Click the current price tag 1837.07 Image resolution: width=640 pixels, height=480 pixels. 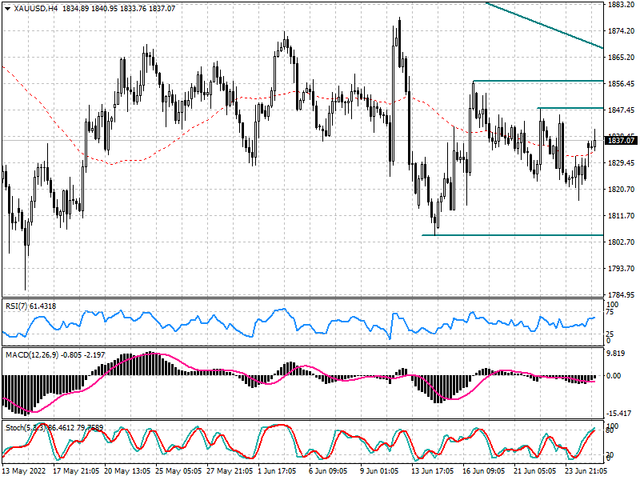point(621,141)
